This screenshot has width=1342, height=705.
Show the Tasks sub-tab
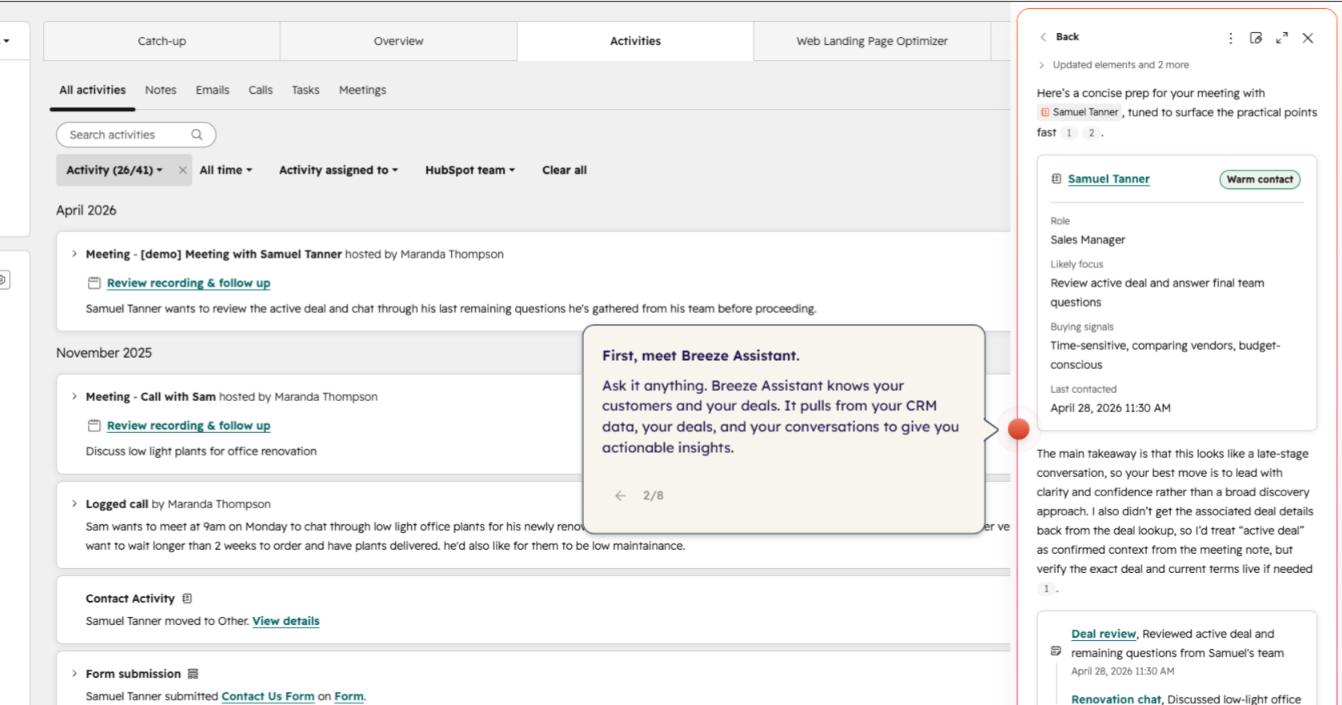tap(306, 90)
